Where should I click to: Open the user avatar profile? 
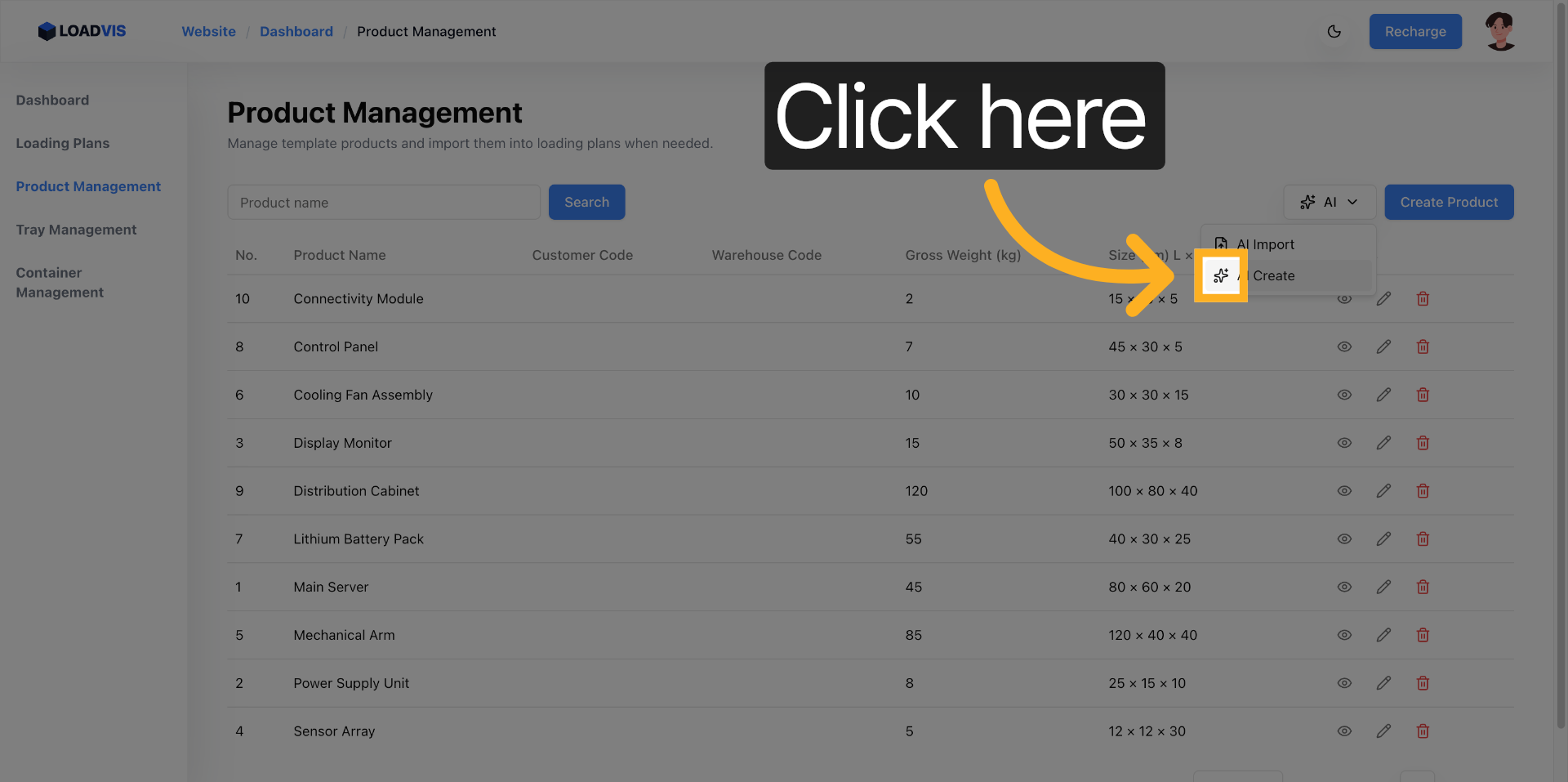click(1500, 32)
